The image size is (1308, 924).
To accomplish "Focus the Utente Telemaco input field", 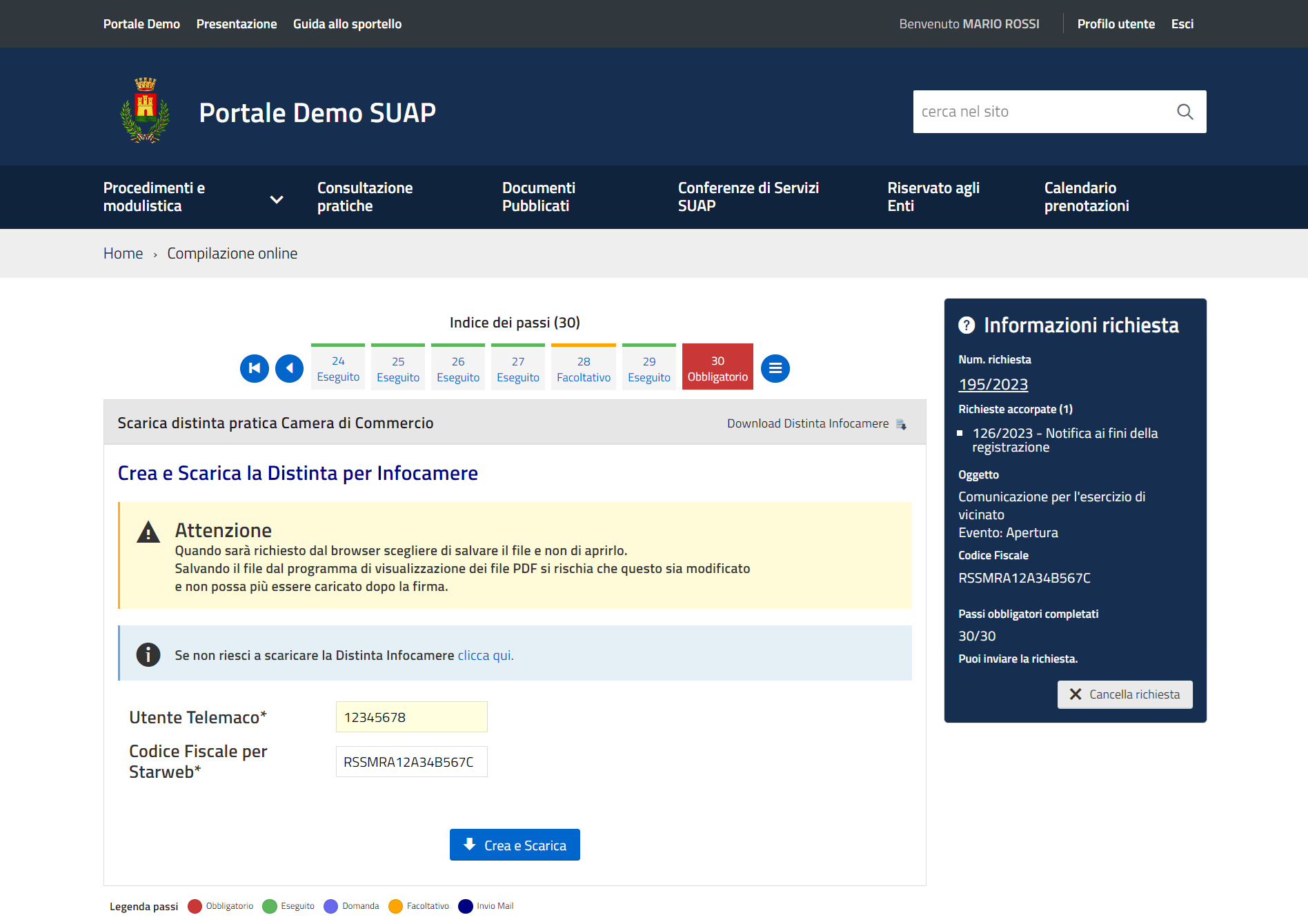I will [x=411, y=717].
